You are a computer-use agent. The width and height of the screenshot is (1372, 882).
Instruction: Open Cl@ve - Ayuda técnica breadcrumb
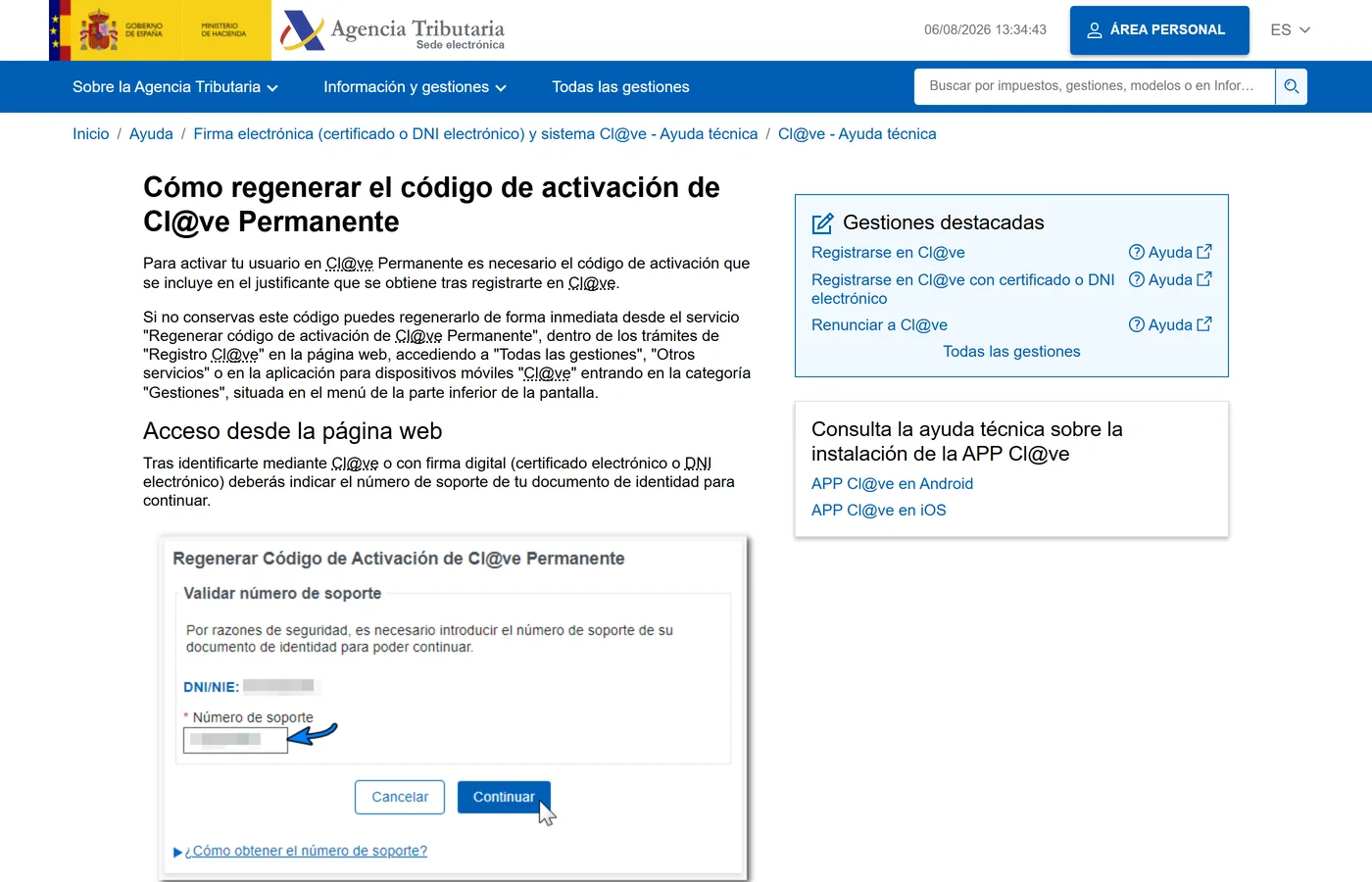pos(857,134)
